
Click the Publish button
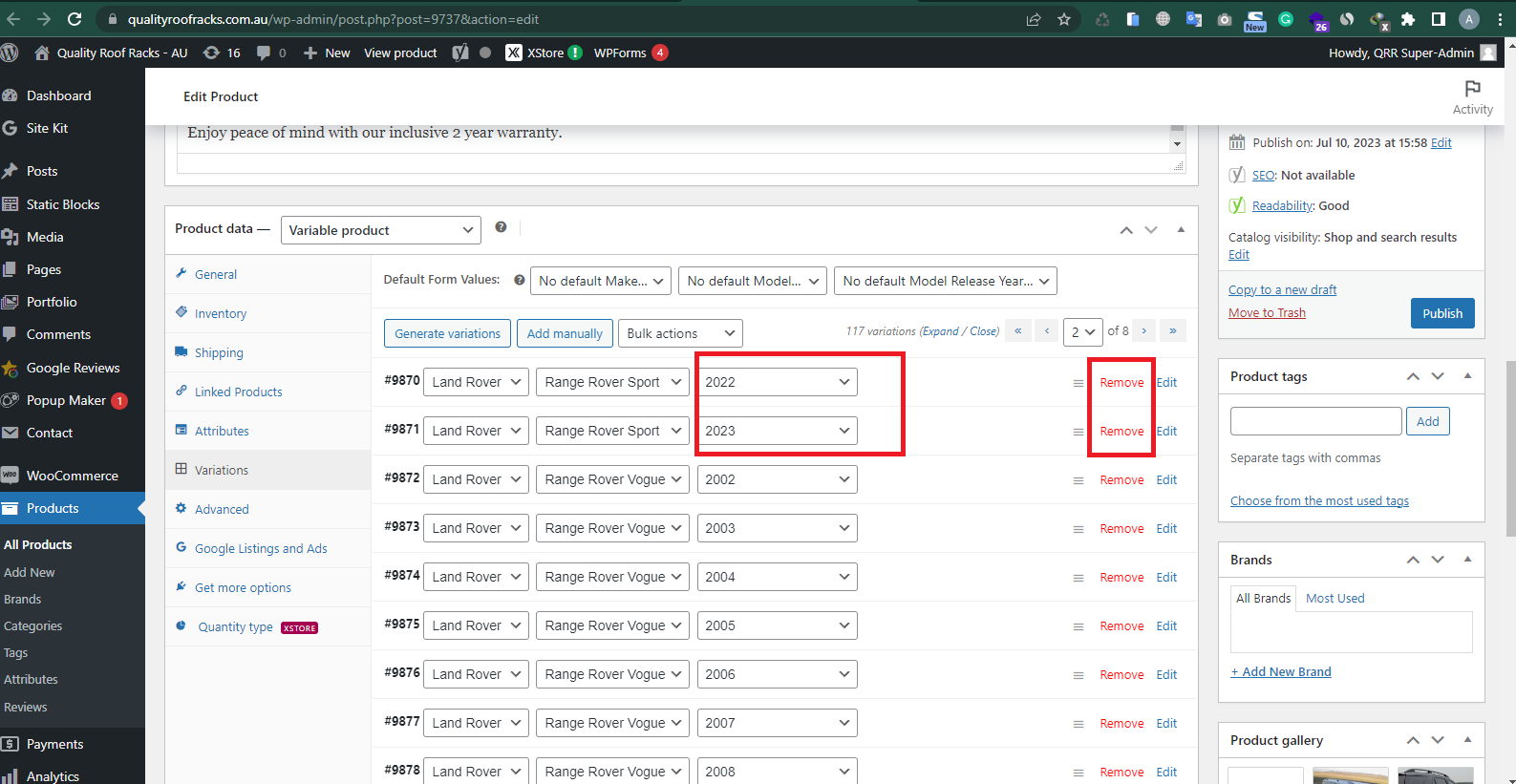click(1442, 313)
